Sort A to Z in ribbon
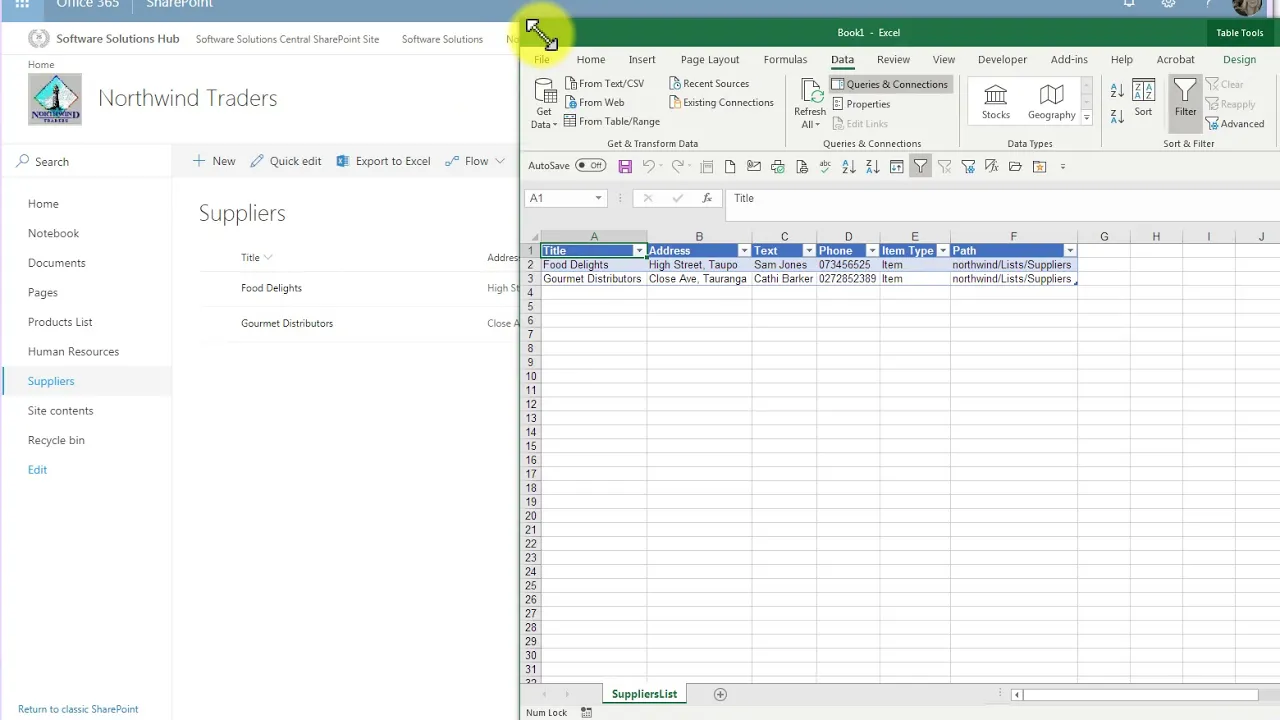 [1117, 91]
